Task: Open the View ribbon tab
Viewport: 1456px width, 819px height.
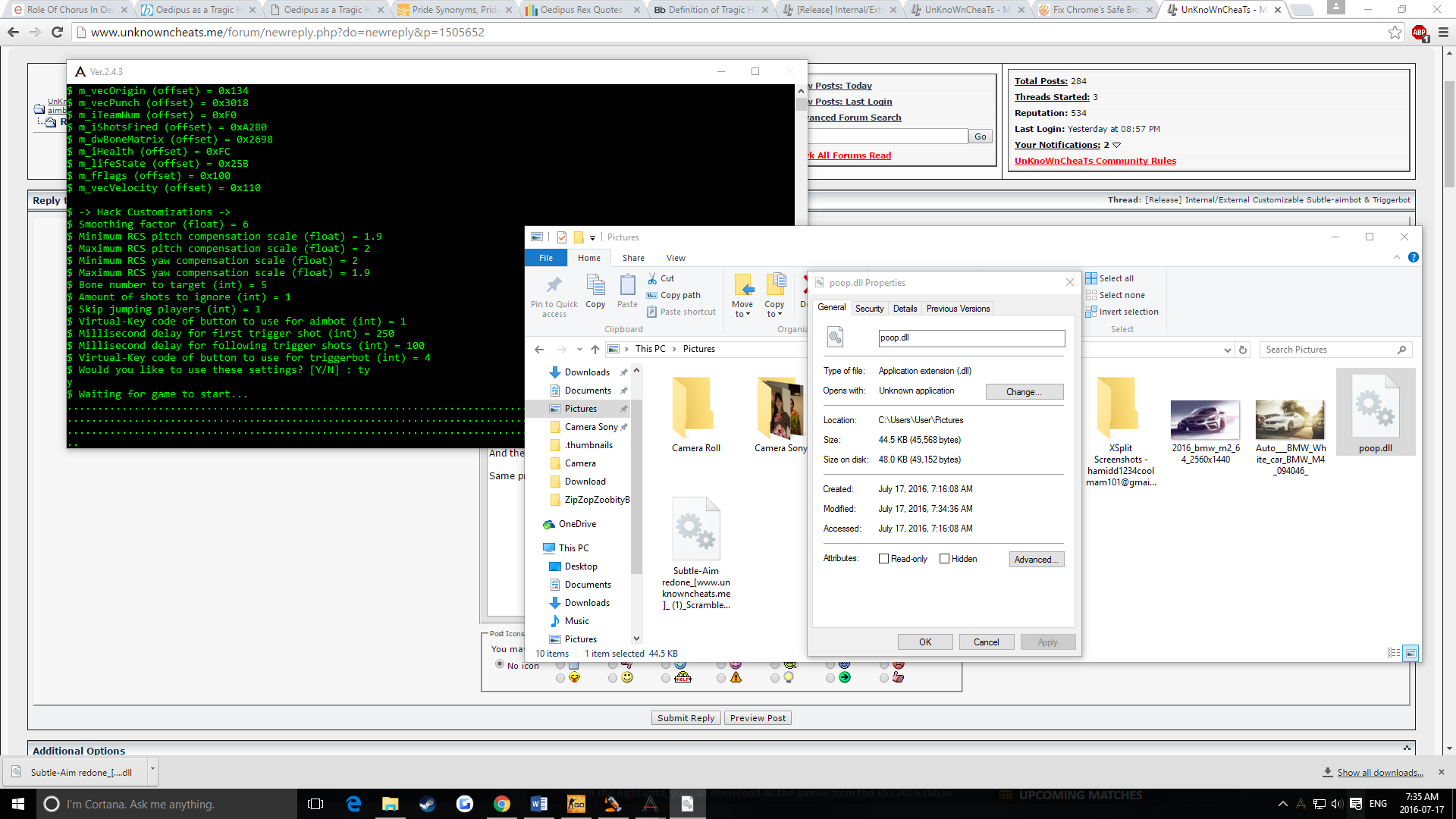Action: [x=676, y=258]
